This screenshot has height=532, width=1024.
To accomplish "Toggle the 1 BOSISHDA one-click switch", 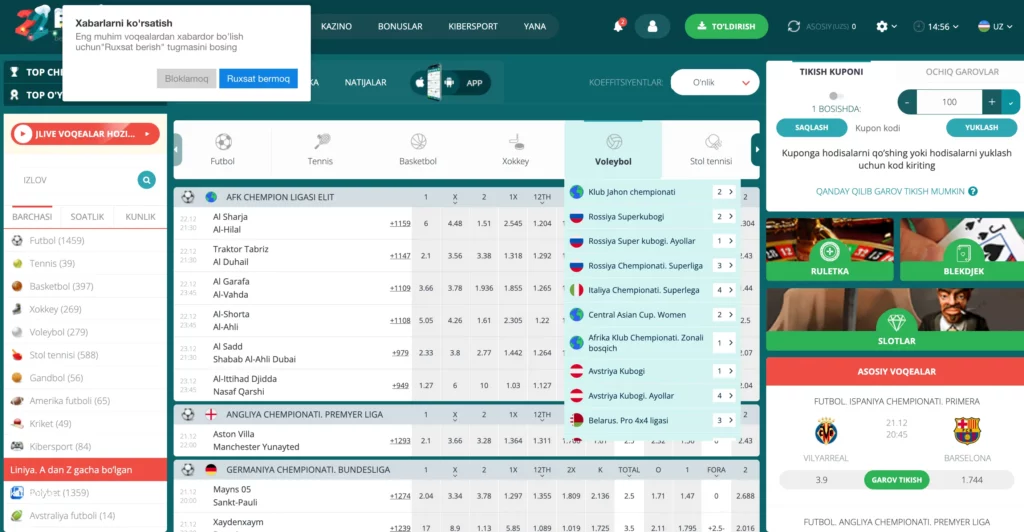I will coord(835,96).
